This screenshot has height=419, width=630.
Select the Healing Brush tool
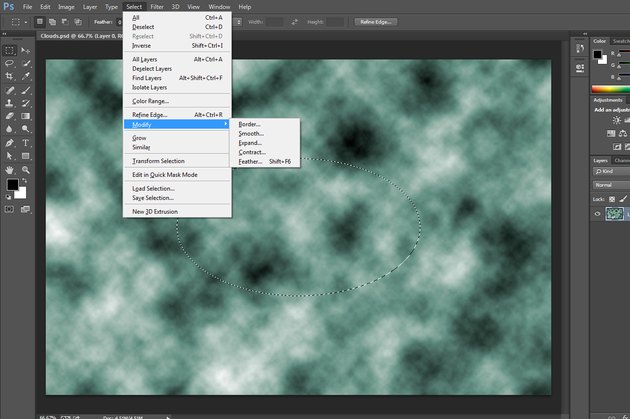10,90
